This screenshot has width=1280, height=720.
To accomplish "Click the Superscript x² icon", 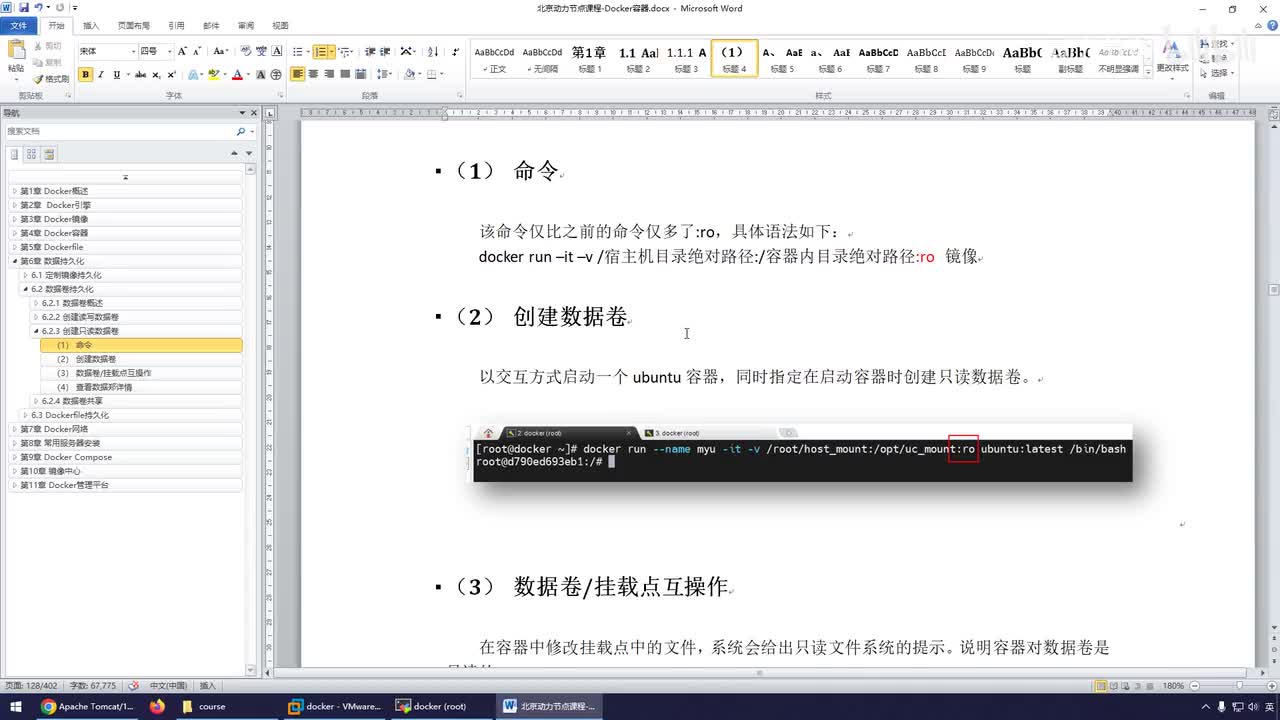I will pos(172,75).
